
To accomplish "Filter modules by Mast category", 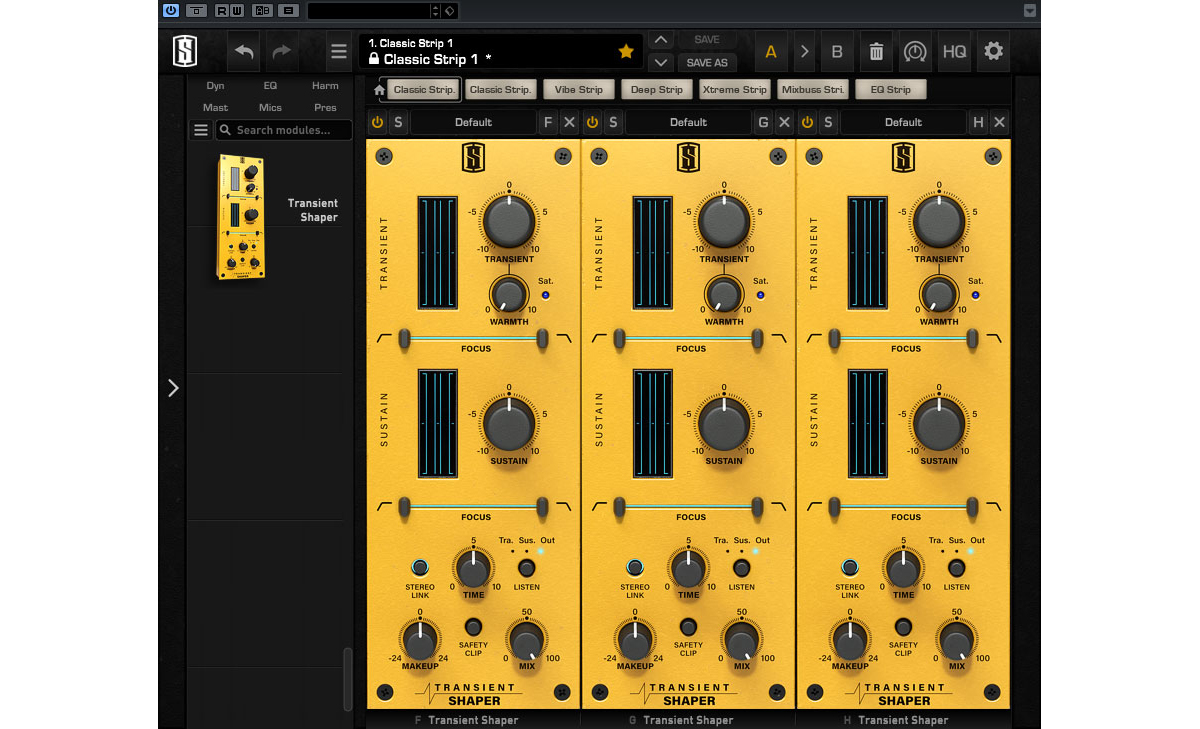I will 215,107.
